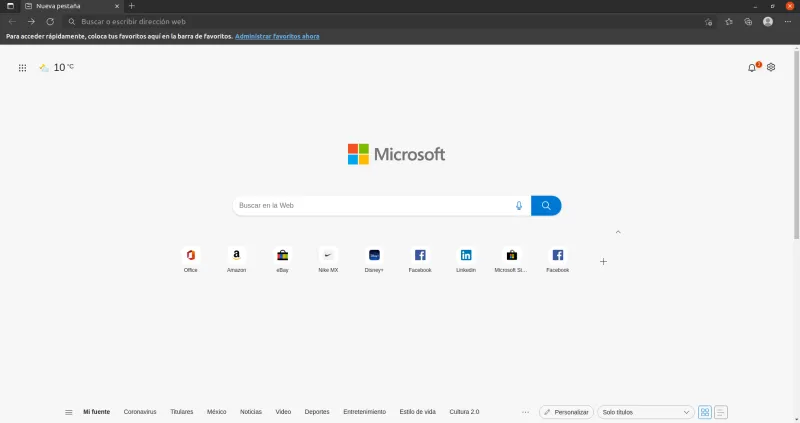Open the Disney+ quick link
This screenshot has height=423, width=800.
click(374, 260)
